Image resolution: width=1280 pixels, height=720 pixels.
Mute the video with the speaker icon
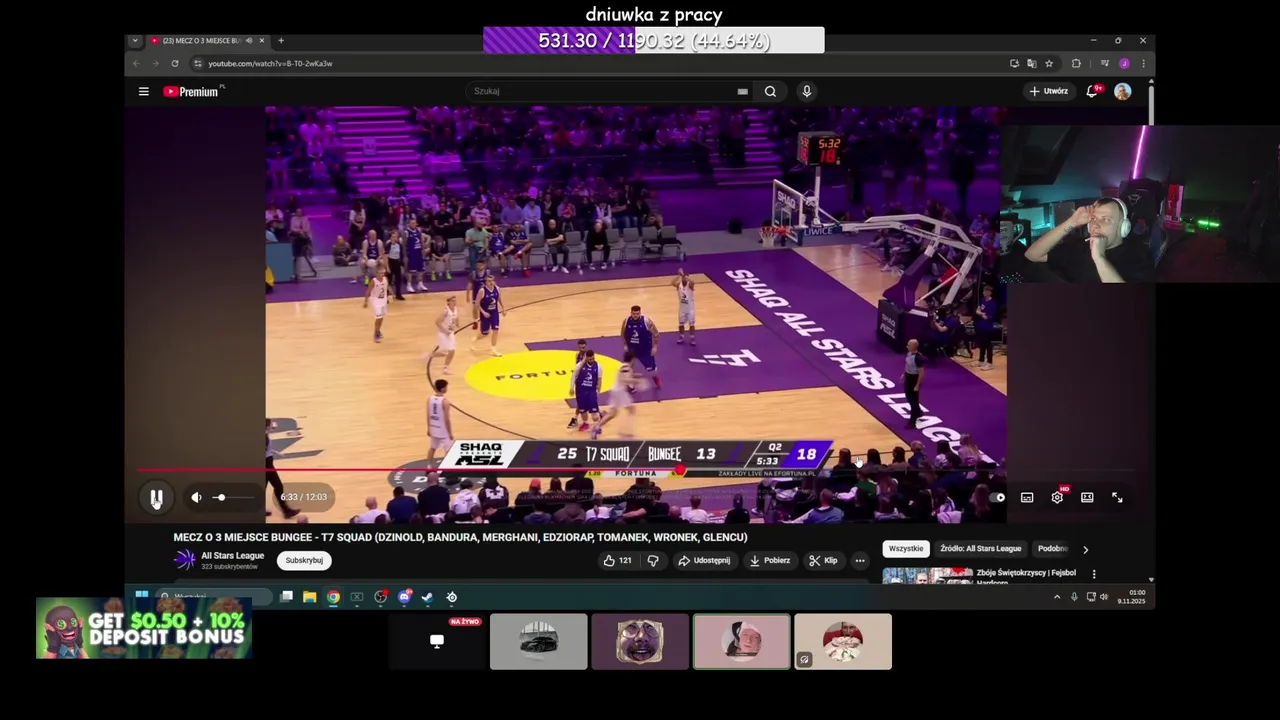point(196,497)
